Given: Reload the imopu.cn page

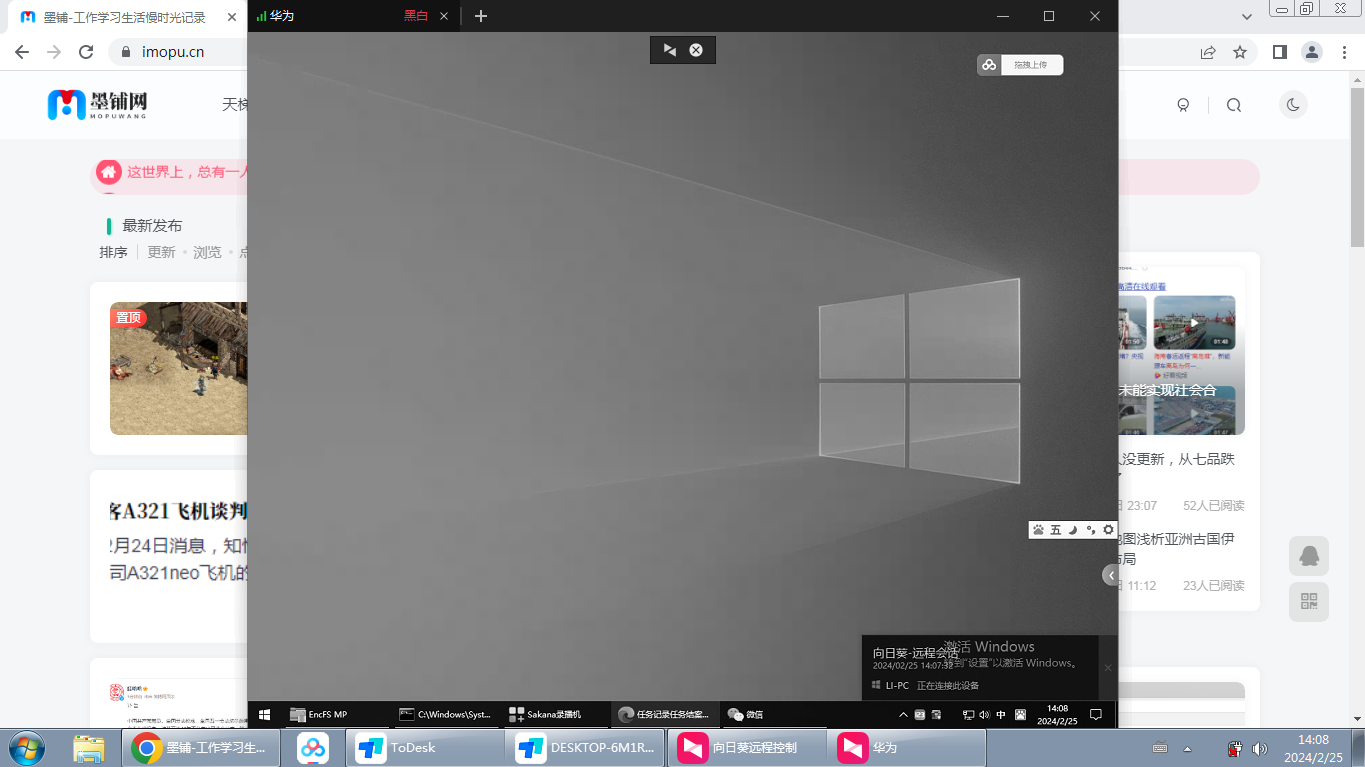Looking at the screenshot, I should 86,52.
